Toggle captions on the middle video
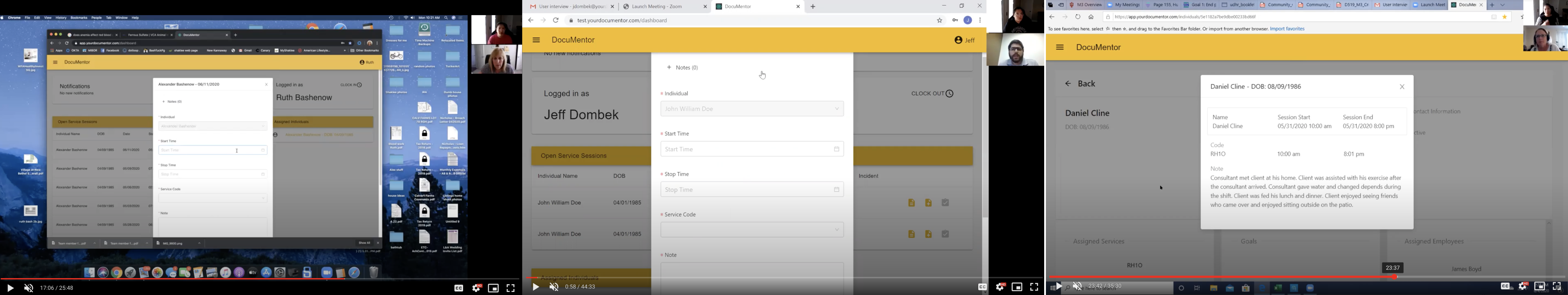This screenshot has width=1568, height=295. pos(983,287)
